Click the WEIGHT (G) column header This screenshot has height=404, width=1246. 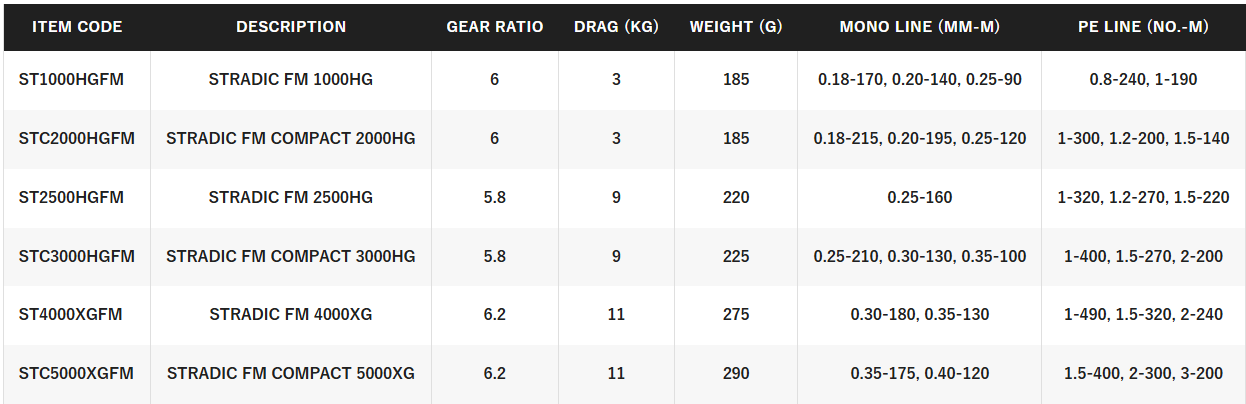coord(736,27)
